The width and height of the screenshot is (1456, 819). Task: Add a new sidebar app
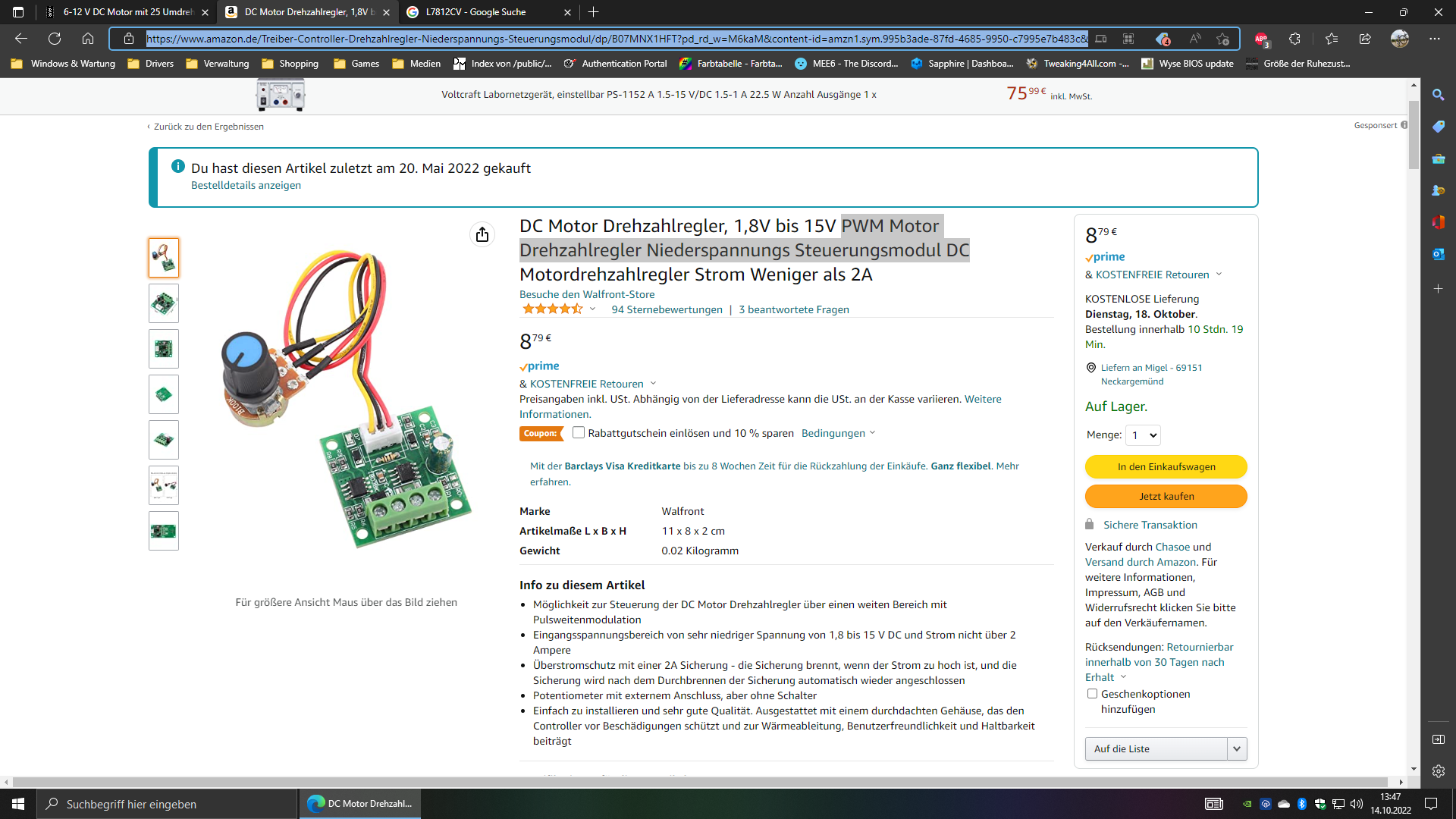click(1438, 289)
